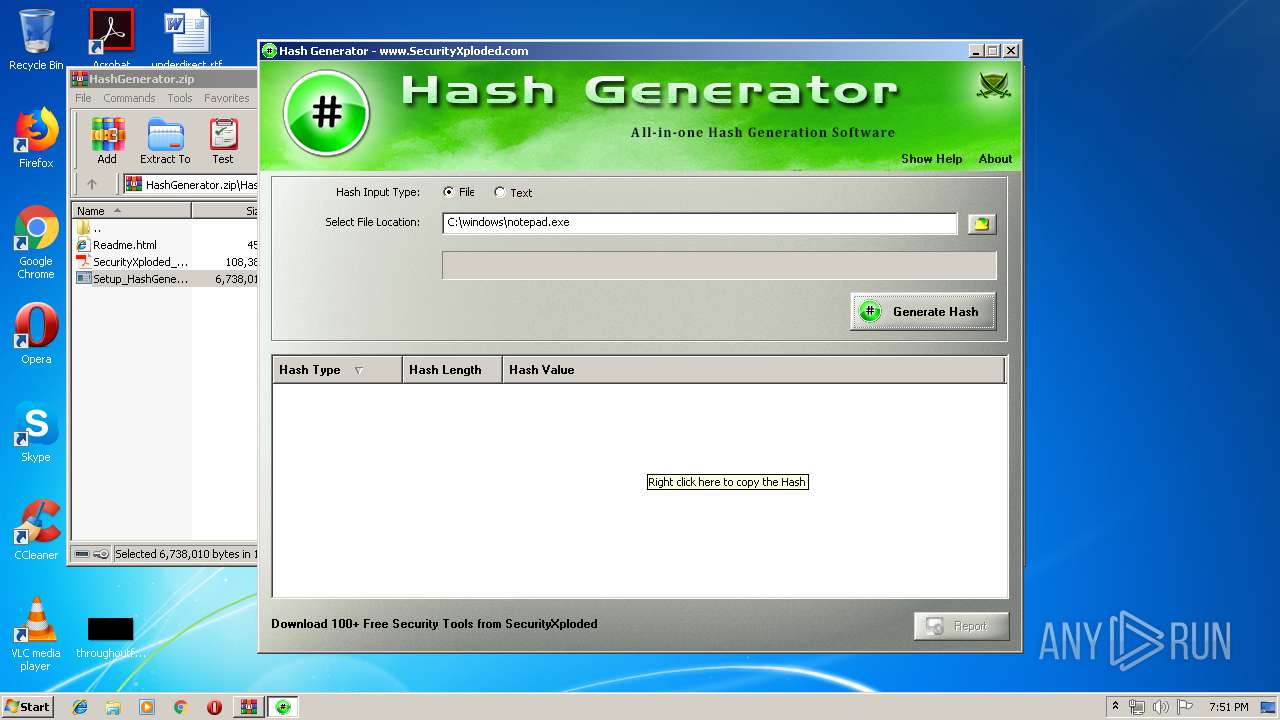Click the volume tray icon
Viewport: 1280px width, 720px height.
point(1161,707)
